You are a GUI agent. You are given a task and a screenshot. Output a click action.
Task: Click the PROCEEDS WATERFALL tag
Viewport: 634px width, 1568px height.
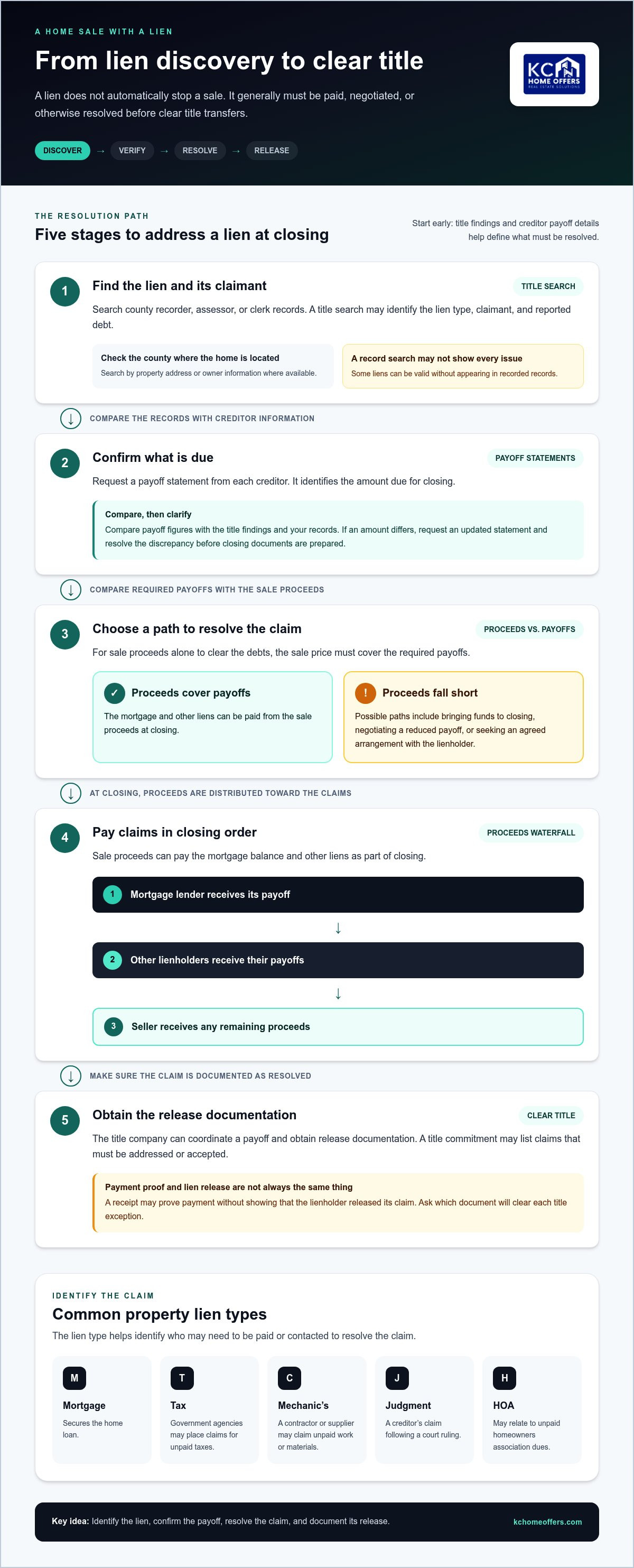(x=530, y=833)
